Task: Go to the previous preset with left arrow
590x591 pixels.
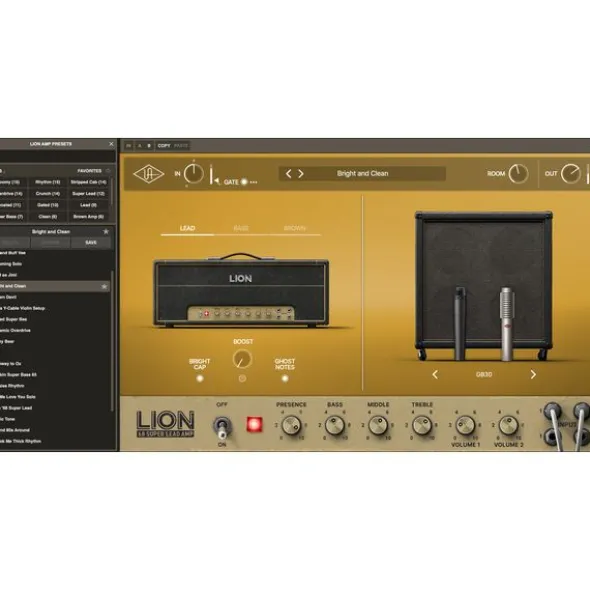Action: click(288, 174)
